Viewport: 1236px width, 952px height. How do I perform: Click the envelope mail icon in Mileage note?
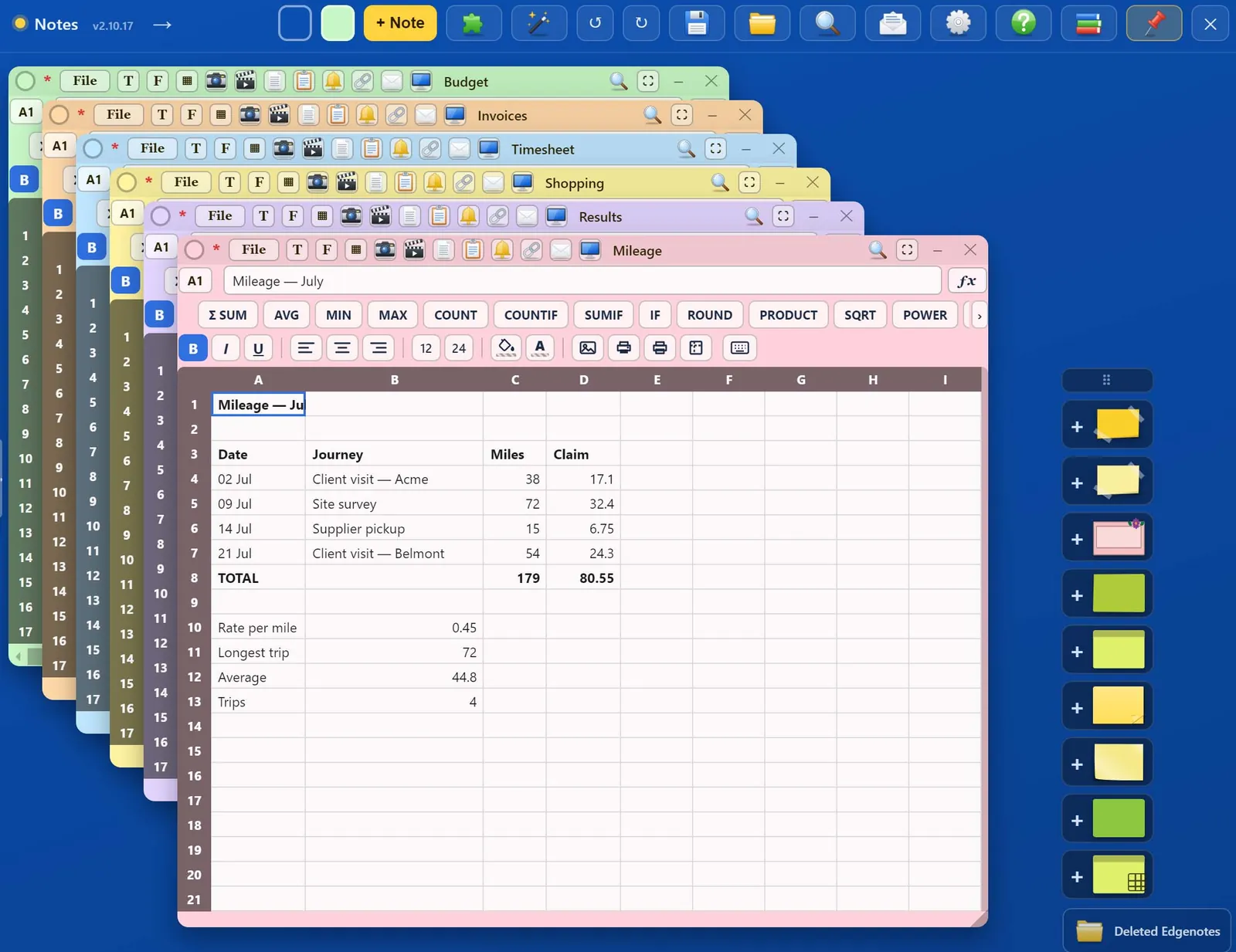pyautogui.click(x=561, y=249)
